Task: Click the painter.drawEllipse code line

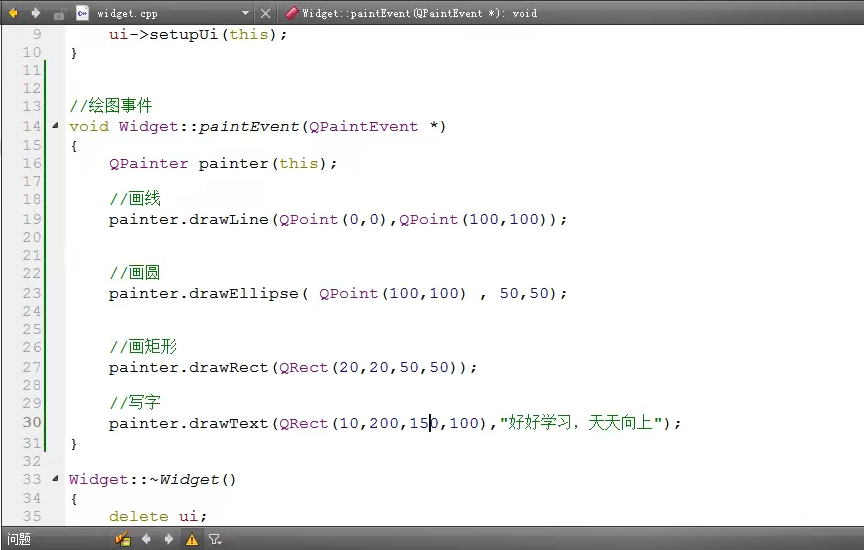Action: pyautogui.click(x=337, y=293)
